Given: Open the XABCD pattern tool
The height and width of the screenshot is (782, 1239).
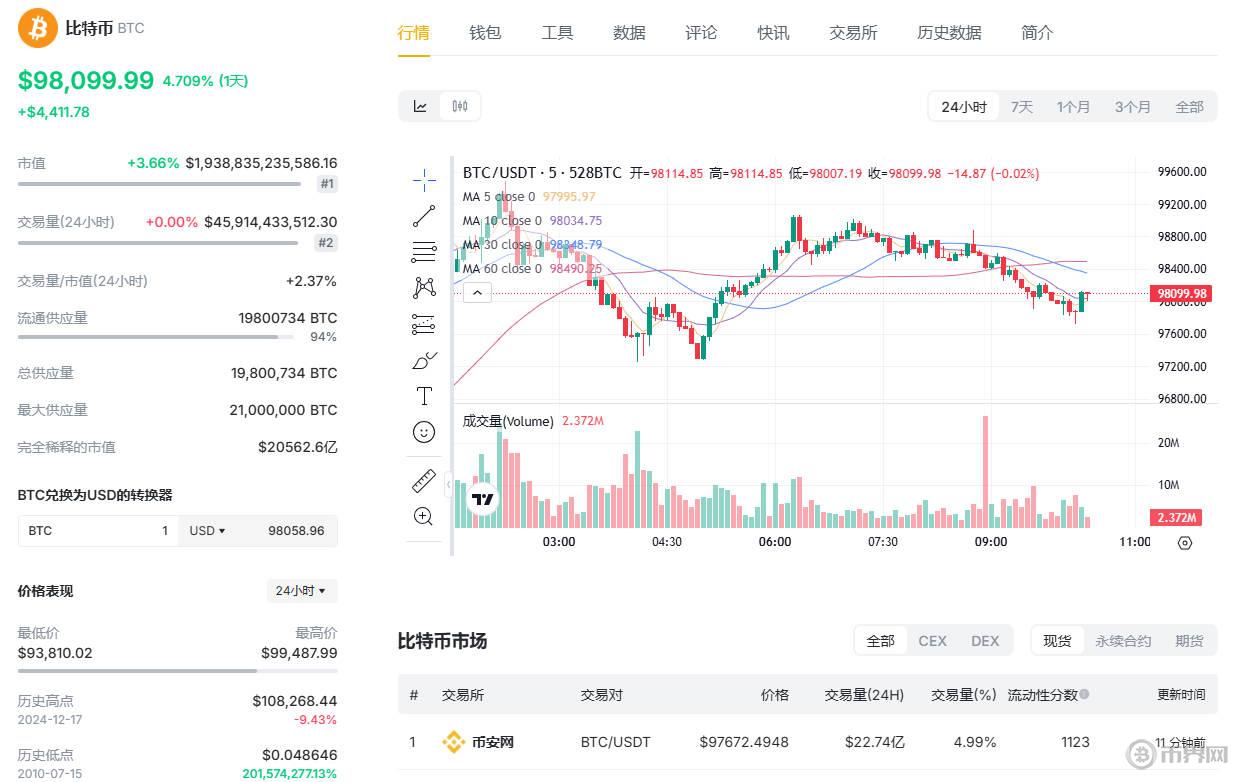Looking at the screenshot, I should pos(423,287).
